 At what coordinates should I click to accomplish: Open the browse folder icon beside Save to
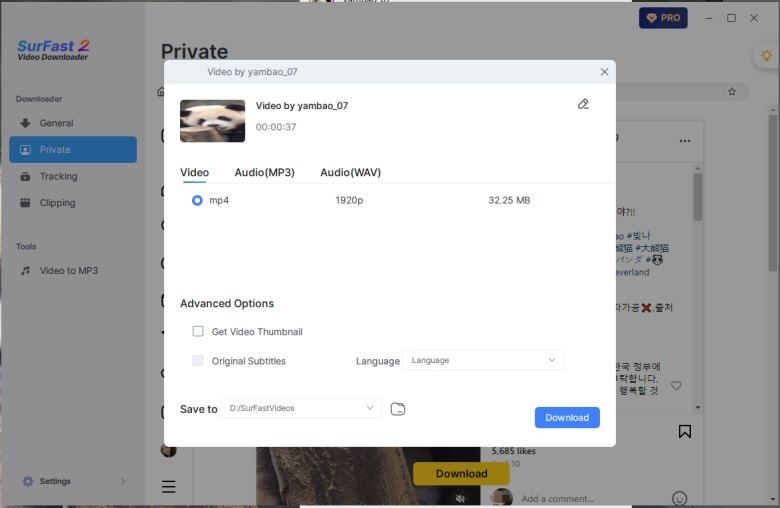point(397,409)
